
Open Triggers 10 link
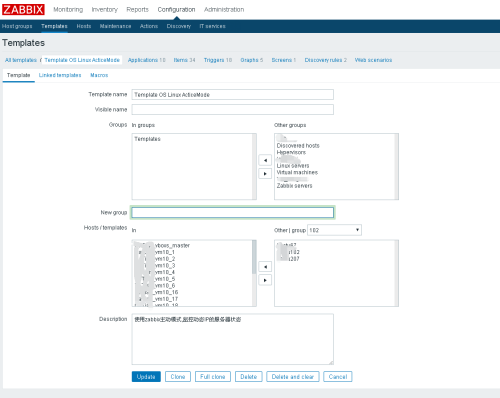(x=218, y=60)
